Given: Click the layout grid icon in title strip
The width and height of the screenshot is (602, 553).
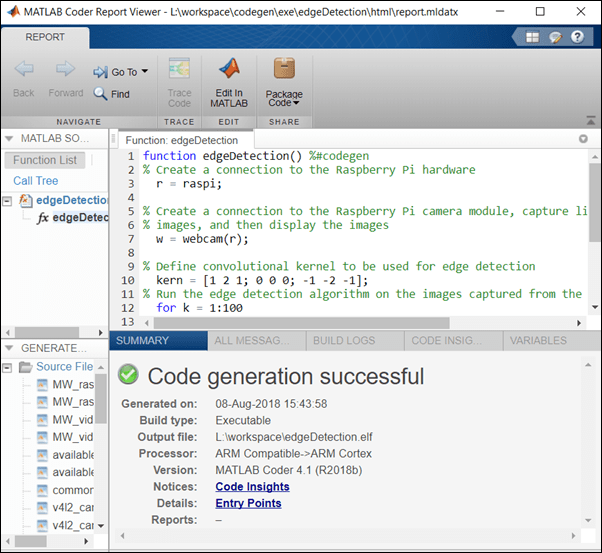Looking at the screenshot, I should pos(531,37).
